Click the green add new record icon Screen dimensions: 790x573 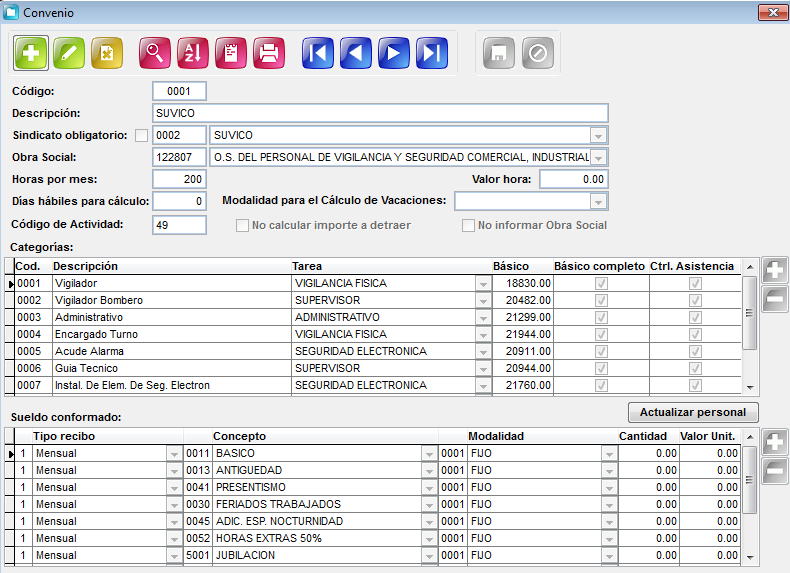click(31, 53)
